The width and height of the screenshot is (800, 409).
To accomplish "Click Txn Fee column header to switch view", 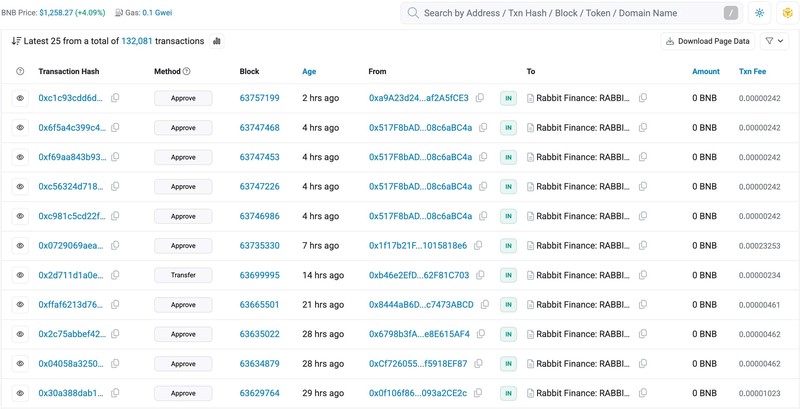I will (x=752, y=72).
